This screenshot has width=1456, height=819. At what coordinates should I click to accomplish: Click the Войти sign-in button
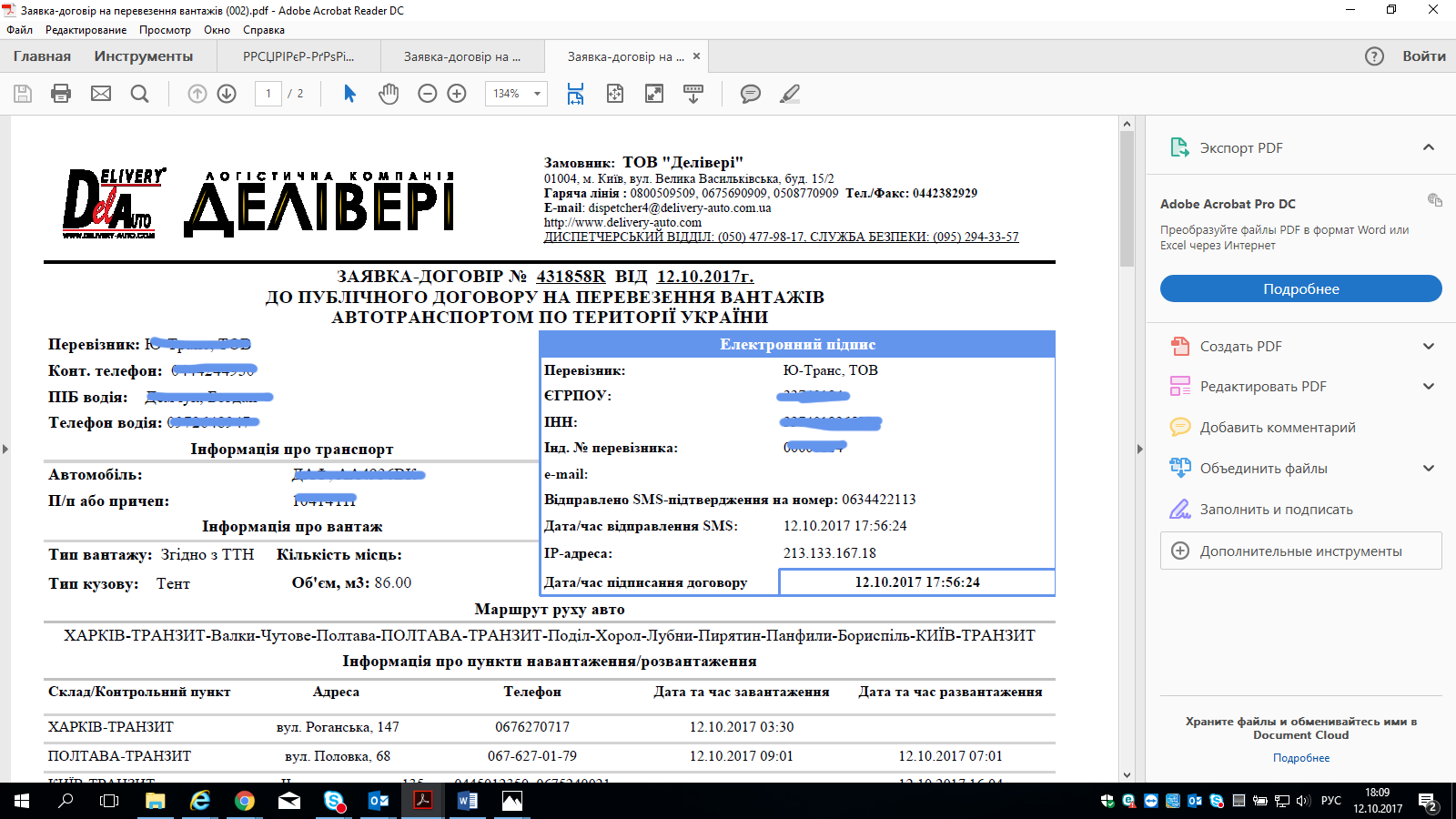point(1424,56)
